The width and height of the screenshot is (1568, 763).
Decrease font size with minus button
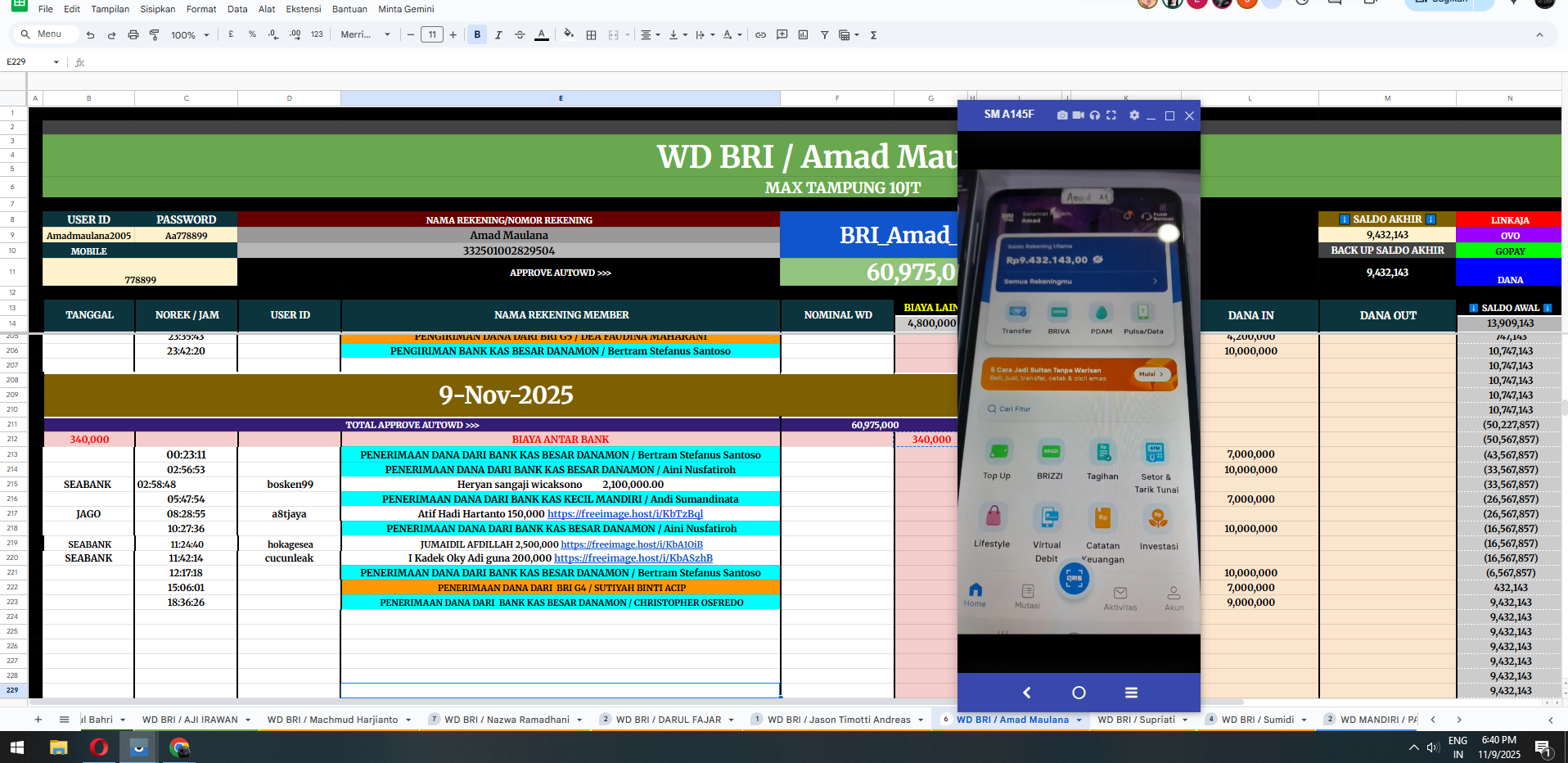[410, 34]
